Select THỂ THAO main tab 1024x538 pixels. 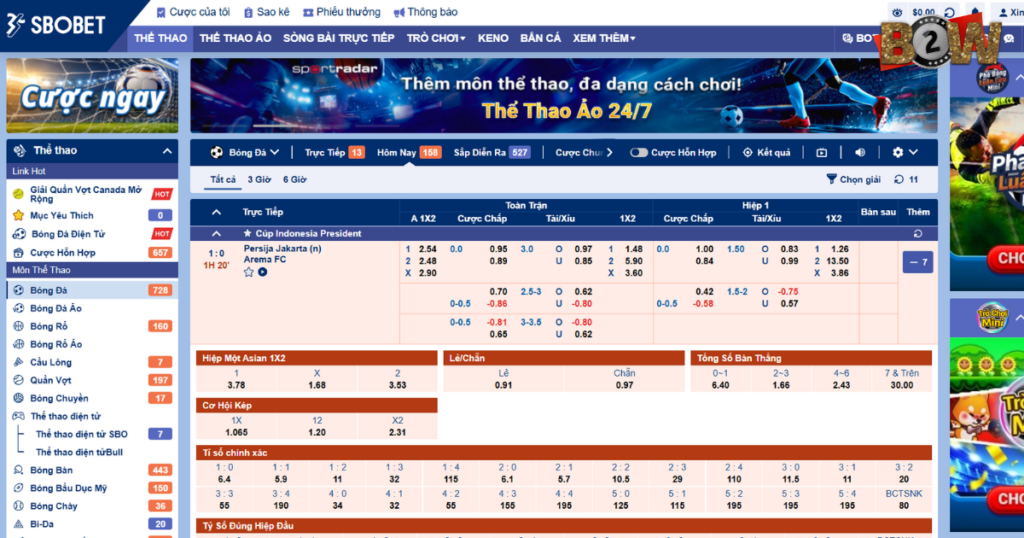(x=160, y=38)
